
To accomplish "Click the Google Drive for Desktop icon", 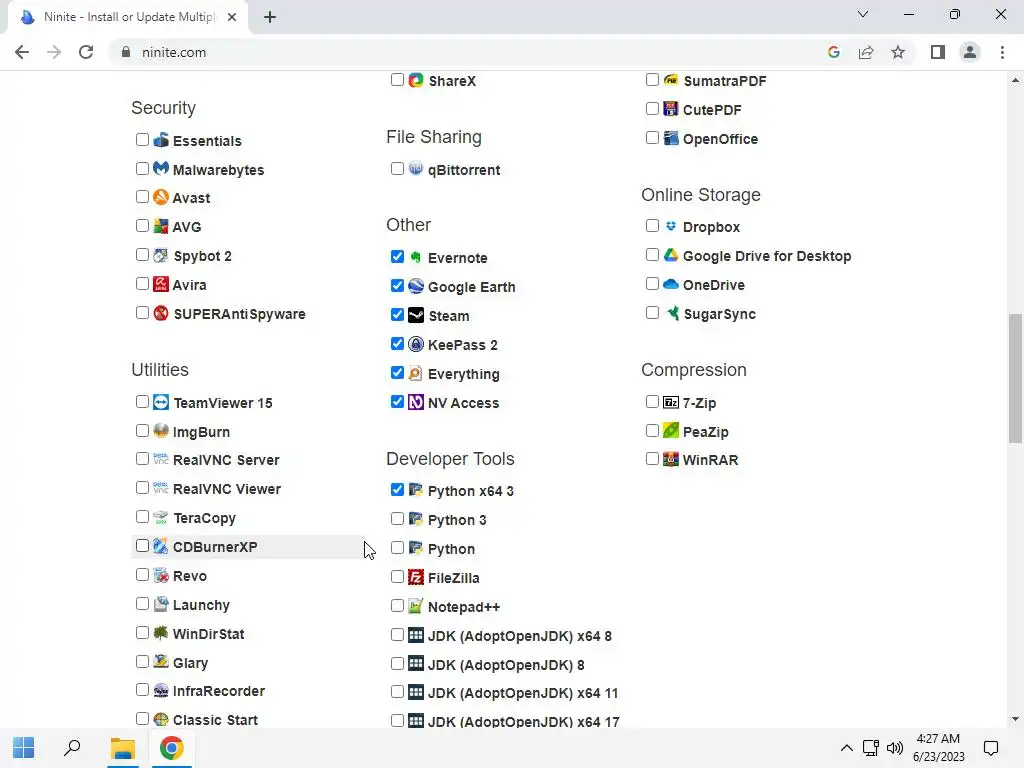I will (x=671, y=255).
